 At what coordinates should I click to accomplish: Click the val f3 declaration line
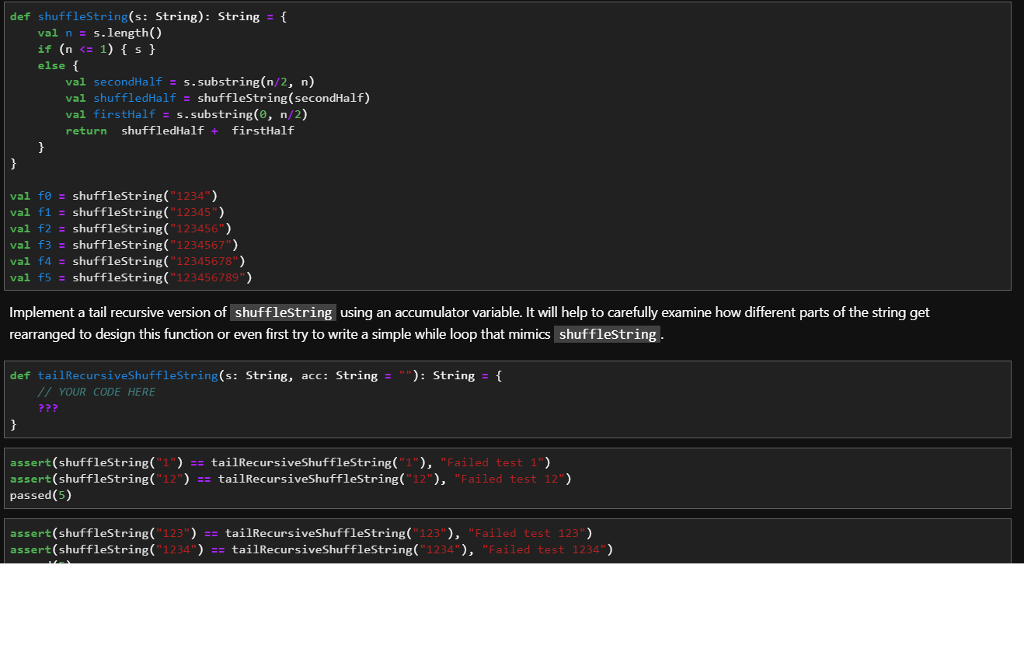120,244
